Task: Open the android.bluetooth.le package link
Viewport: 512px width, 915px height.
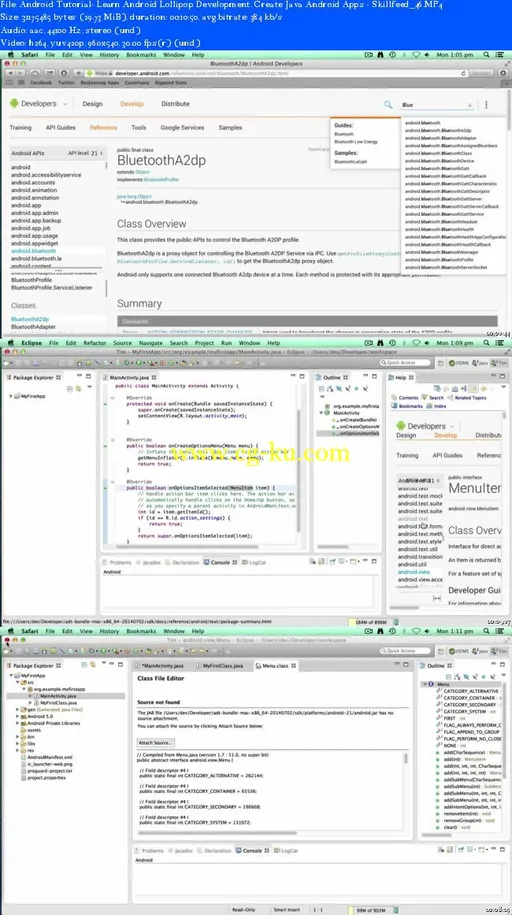Action: [36, 259]
